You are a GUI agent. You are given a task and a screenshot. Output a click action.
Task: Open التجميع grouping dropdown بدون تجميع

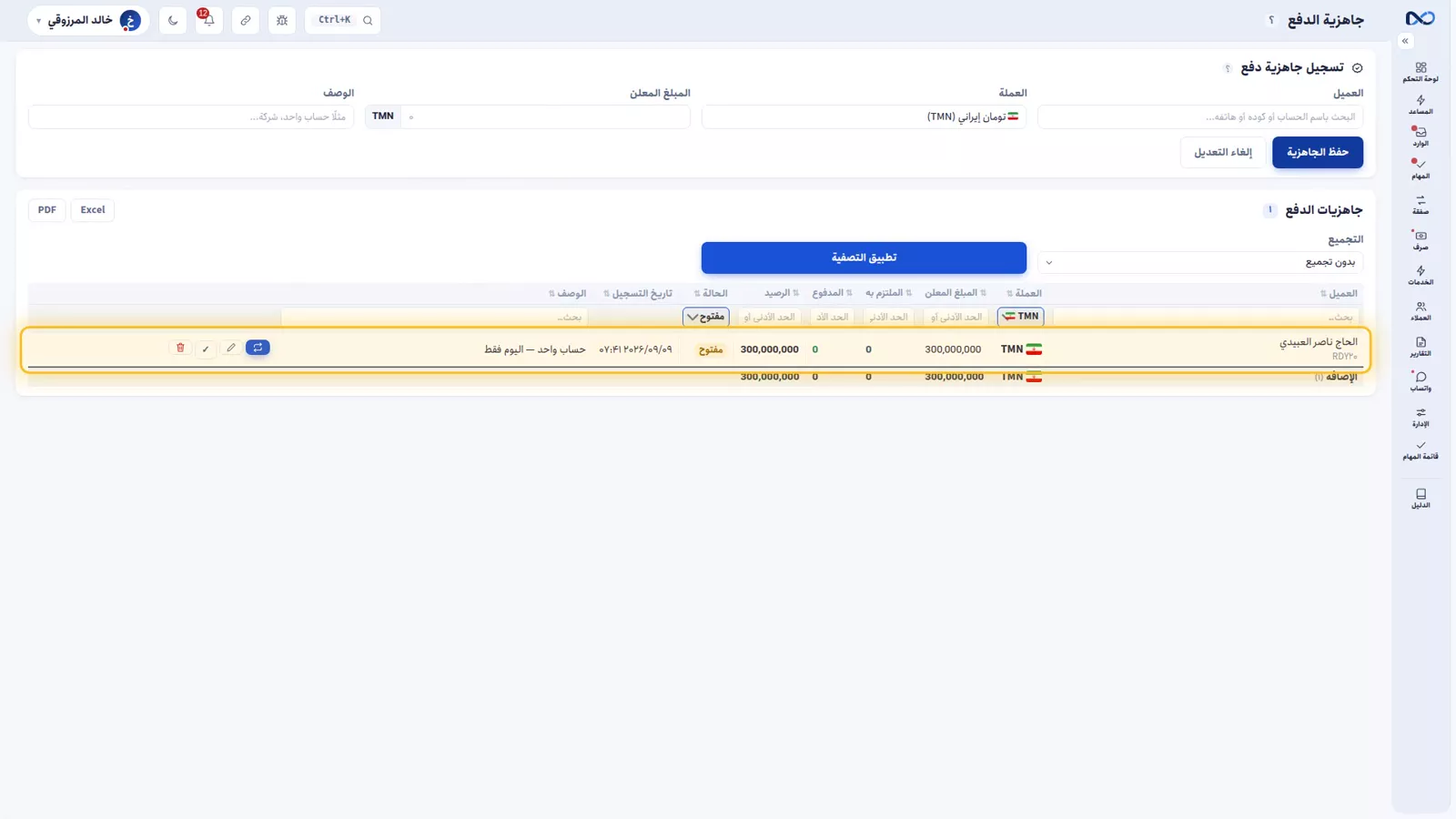[1200, 262]
